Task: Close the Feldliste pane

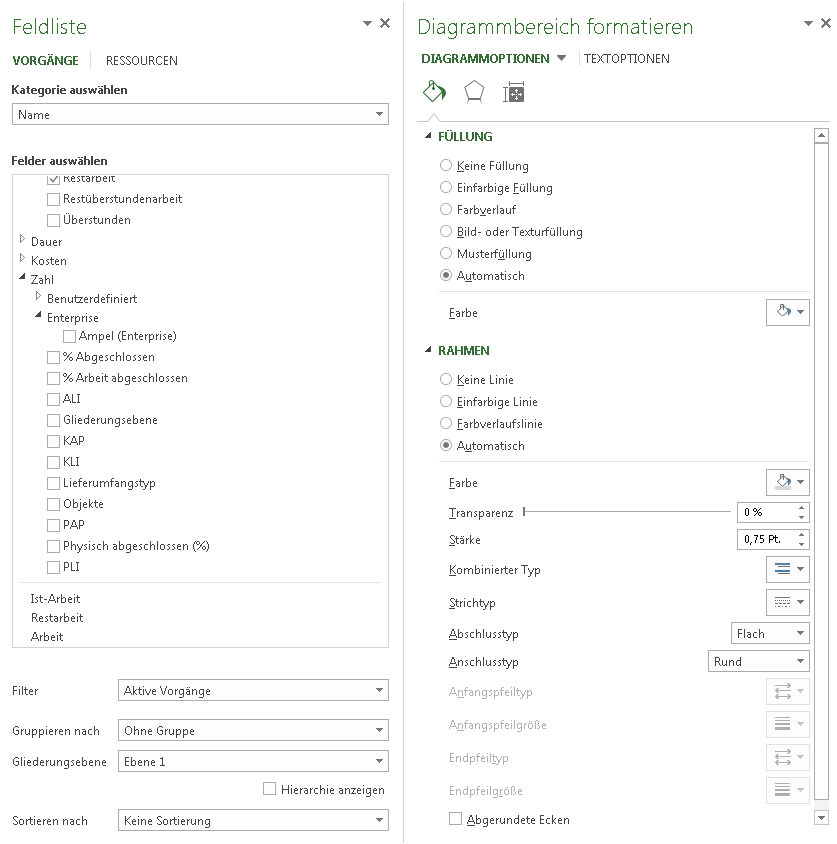Action: (385, 23)
